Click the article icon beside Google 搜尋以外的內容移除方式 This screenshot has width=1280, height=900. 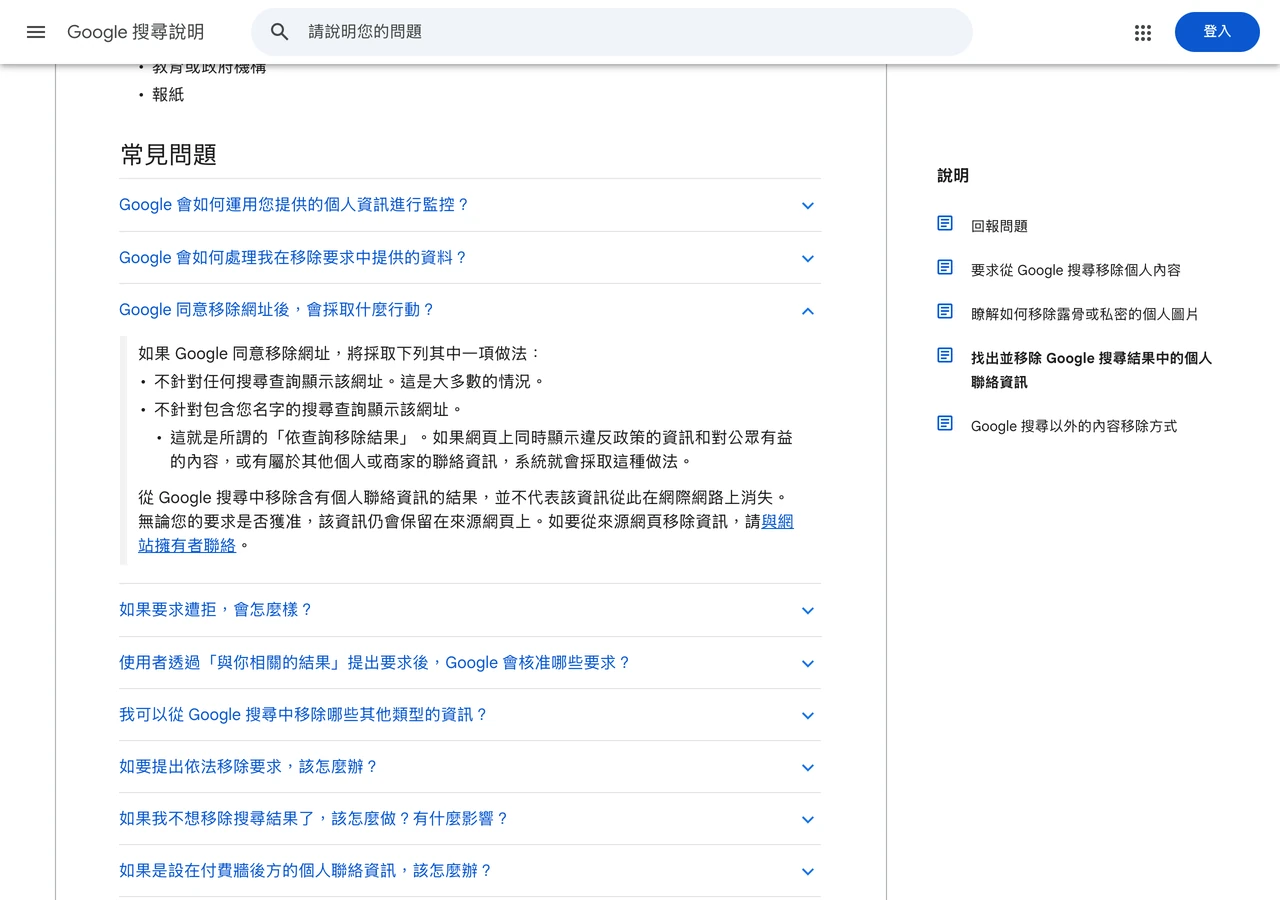coord(945,423)
